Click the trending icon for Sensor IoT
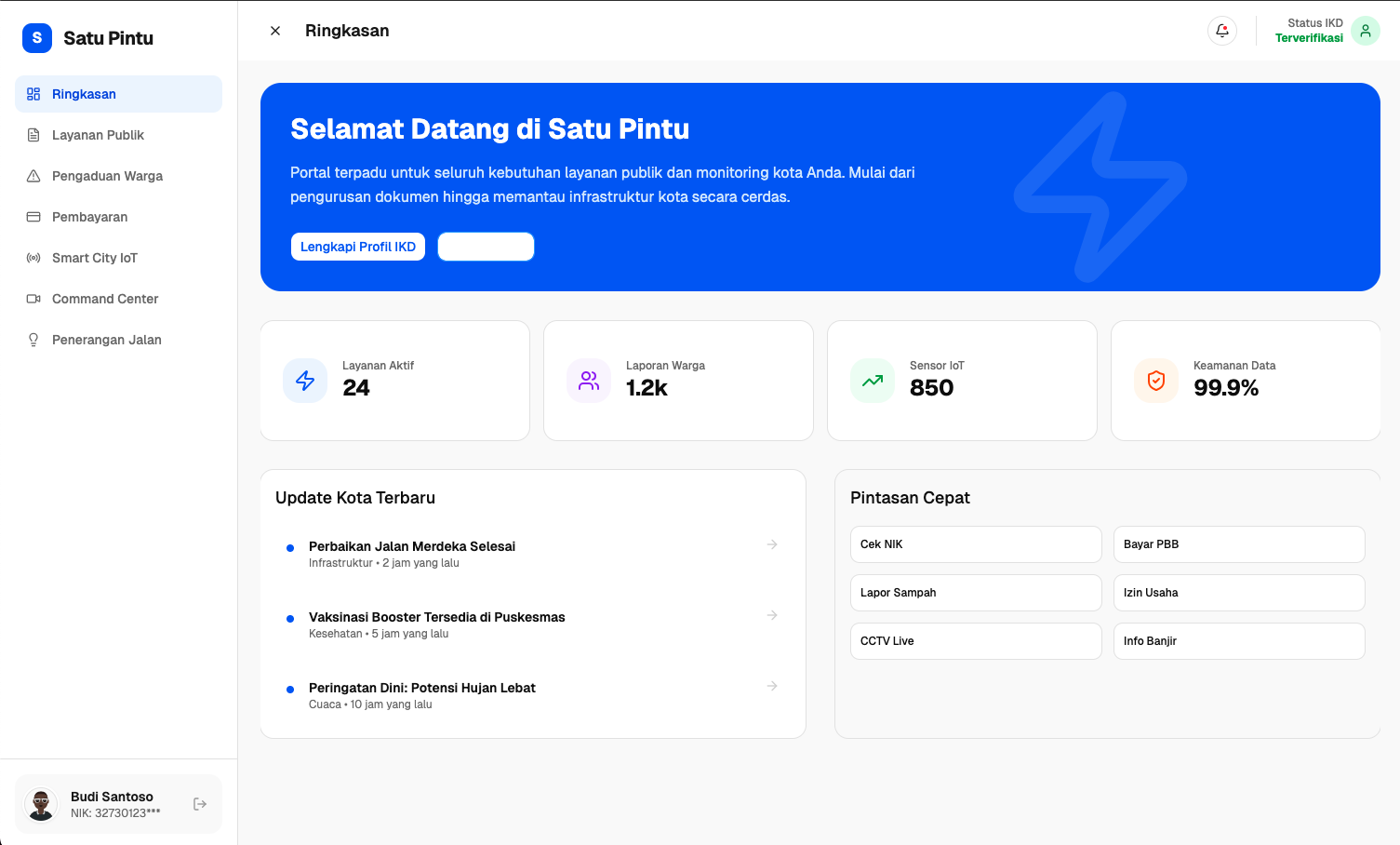Screen dimensions: 1400x845 [873, 381]
